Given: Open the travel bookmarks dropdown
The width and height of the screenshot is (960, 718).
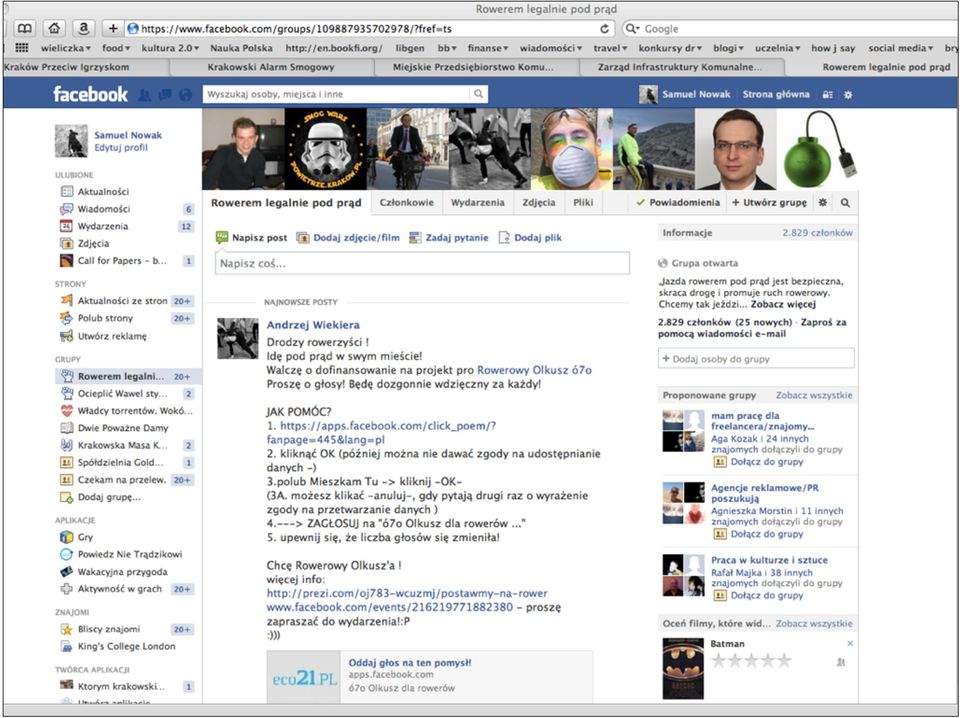Looking at the screenshot, I should coord(610,48).
